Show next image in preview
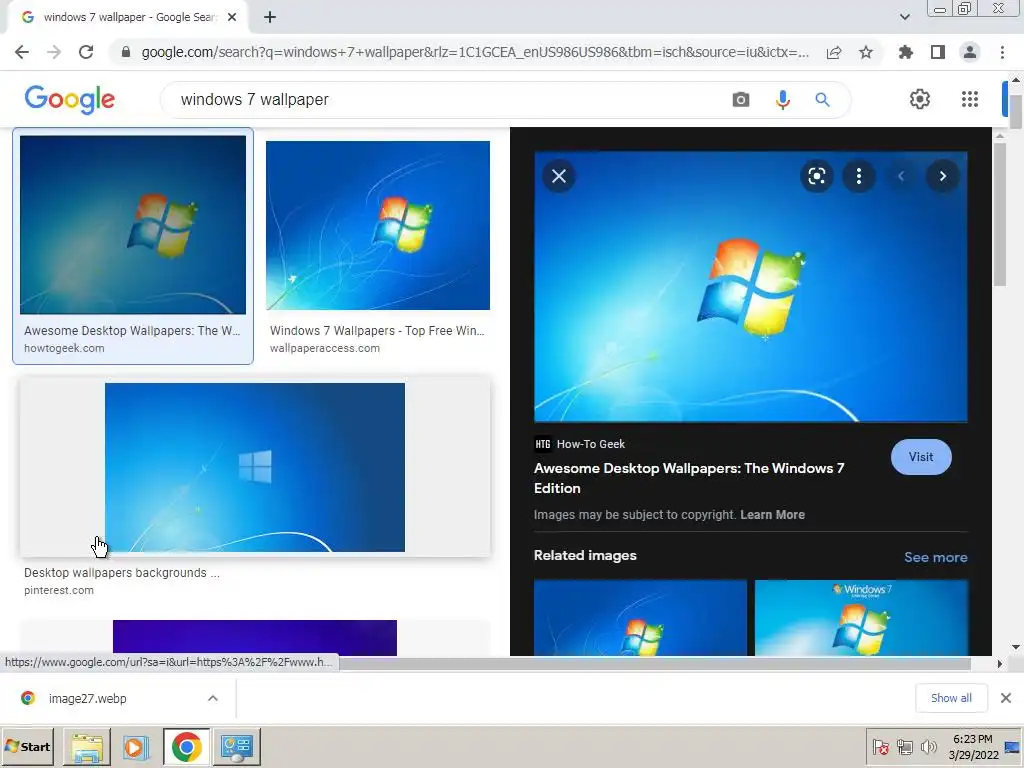The width and height of the screenshot is (1024, 768). [x=942, y=176]
